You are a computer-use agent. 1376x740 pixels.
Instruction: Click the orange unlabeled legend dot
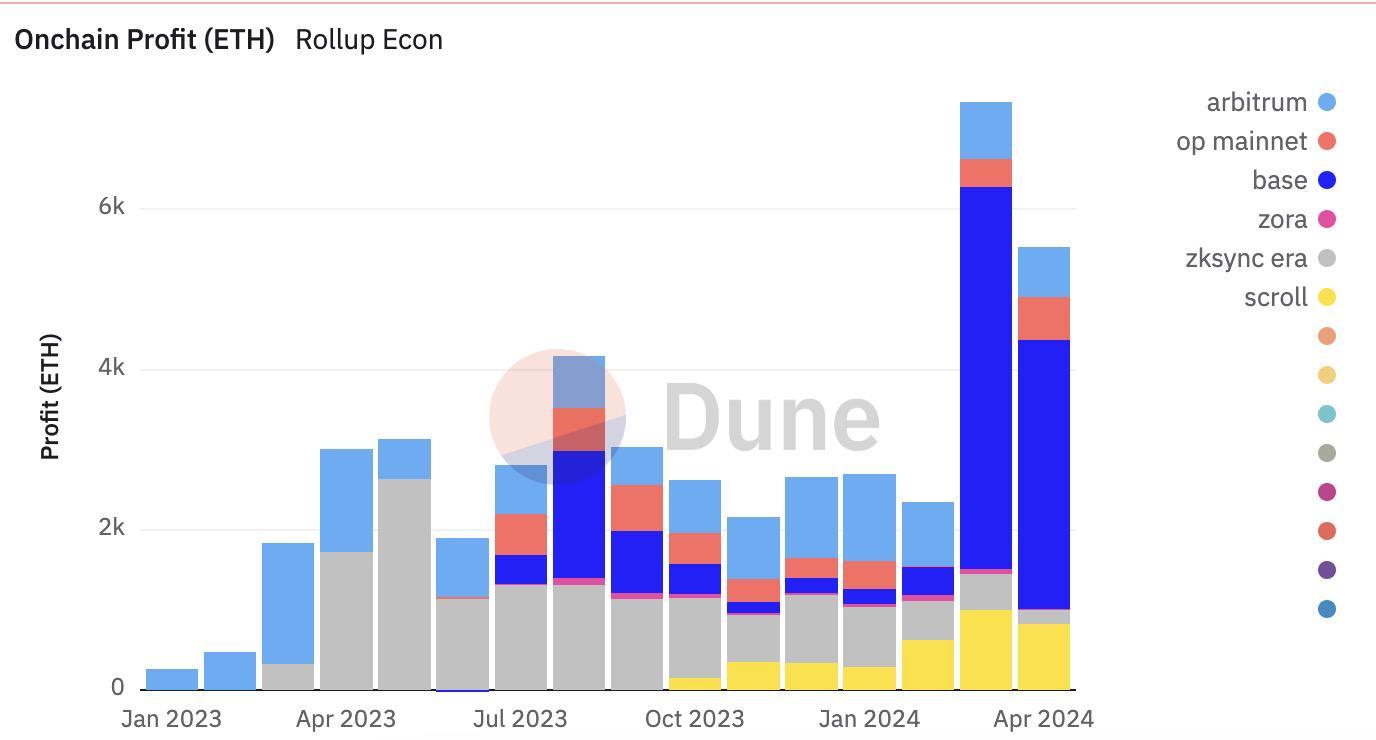point(1325,336)
